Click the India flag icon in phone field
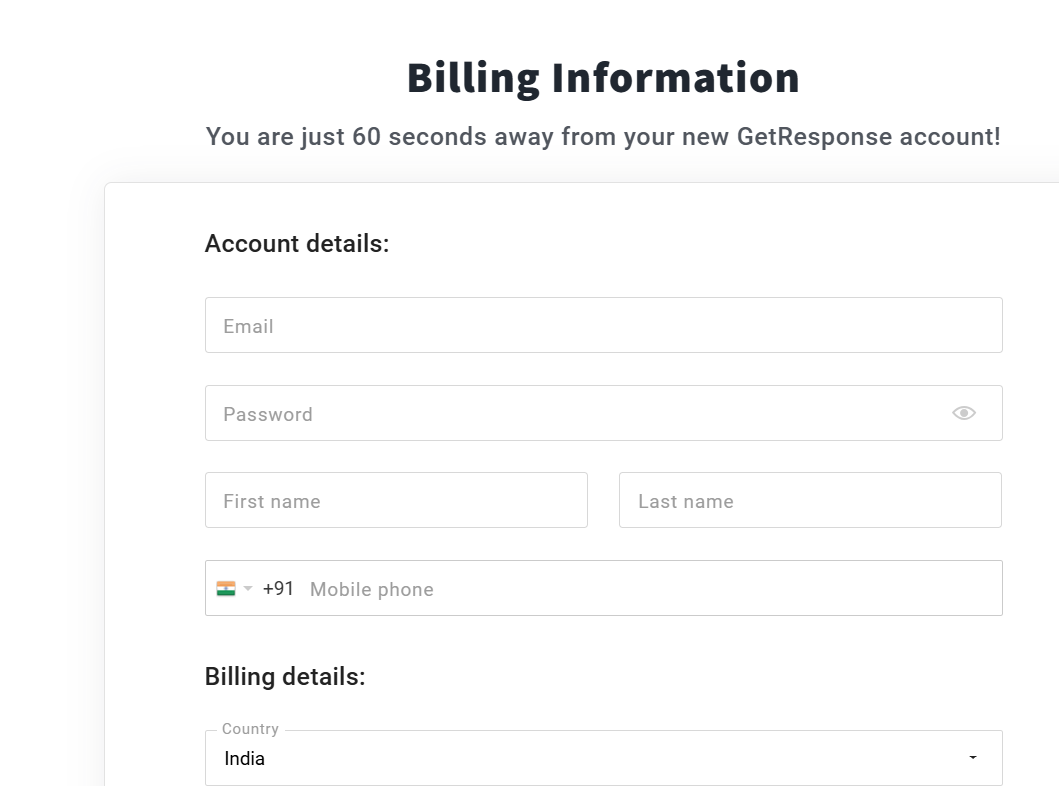This screenshot has width=1059, height=786. point(226,589)
